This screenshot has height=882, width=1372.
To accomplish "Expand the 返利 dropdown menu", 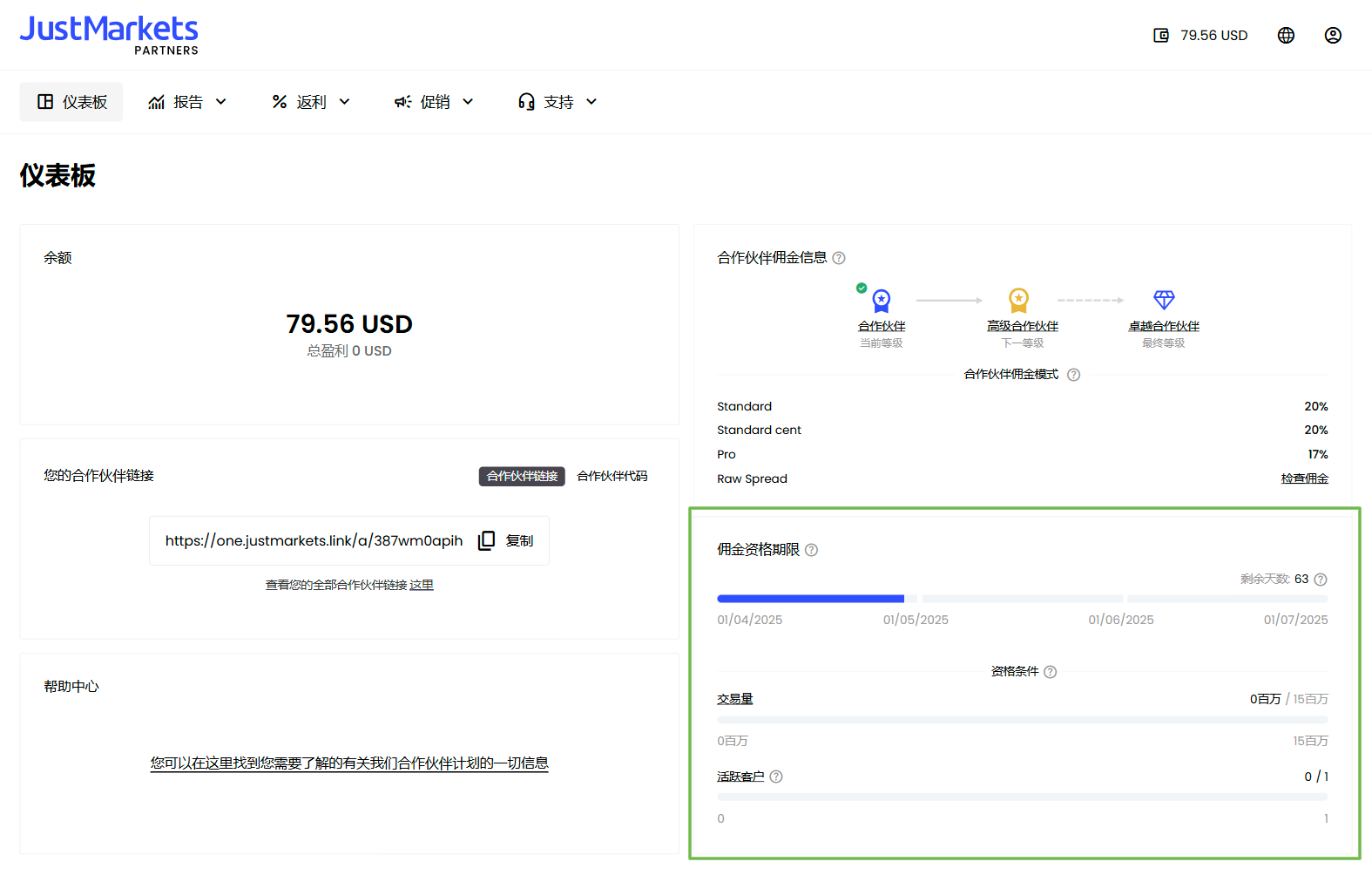I will pyautogui.click(x=311, y=102).
